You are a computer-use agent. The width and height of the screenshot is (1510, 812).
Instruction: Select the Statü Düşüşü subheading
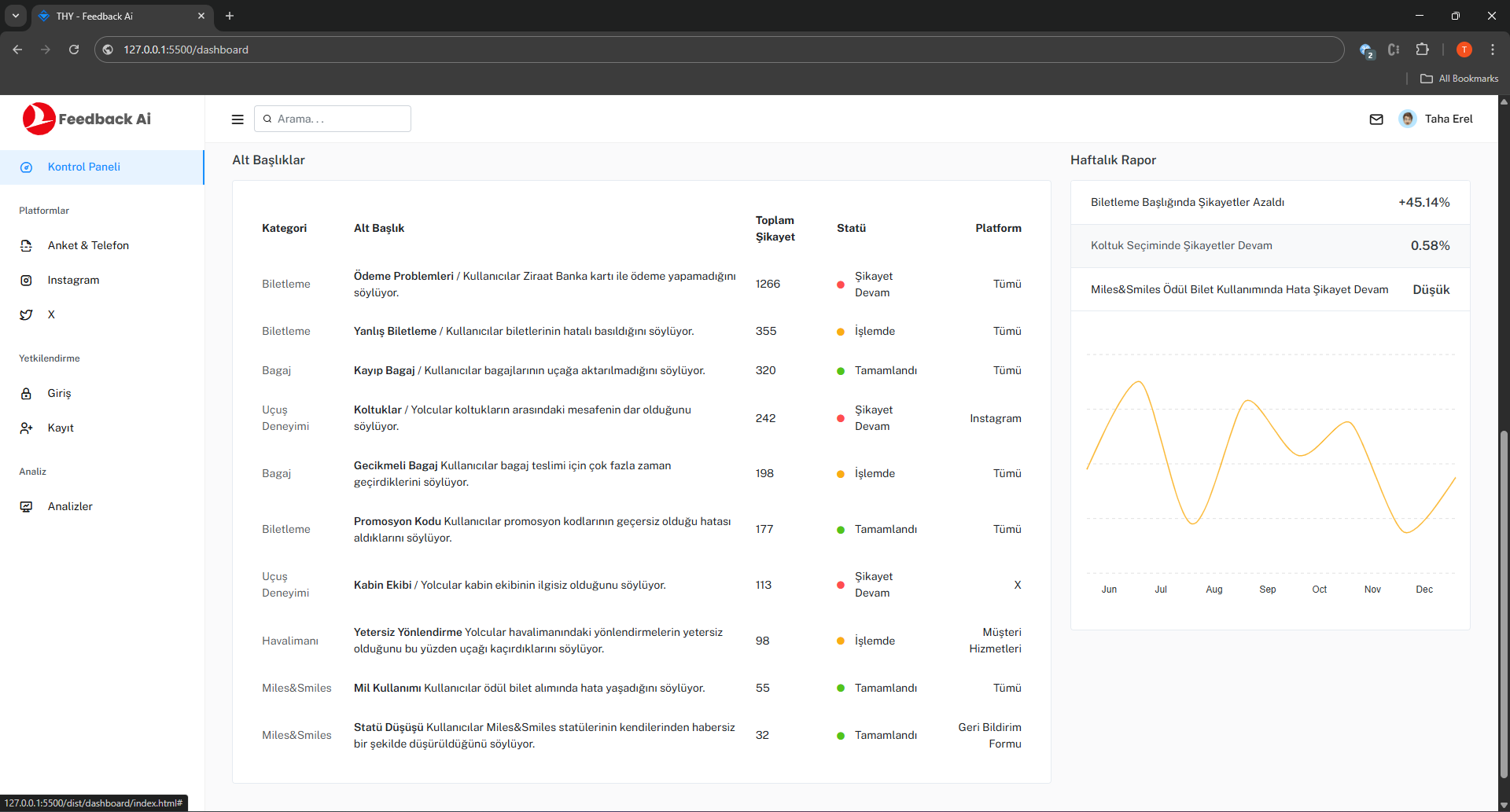pyautogui.click(x=389, y=728)
